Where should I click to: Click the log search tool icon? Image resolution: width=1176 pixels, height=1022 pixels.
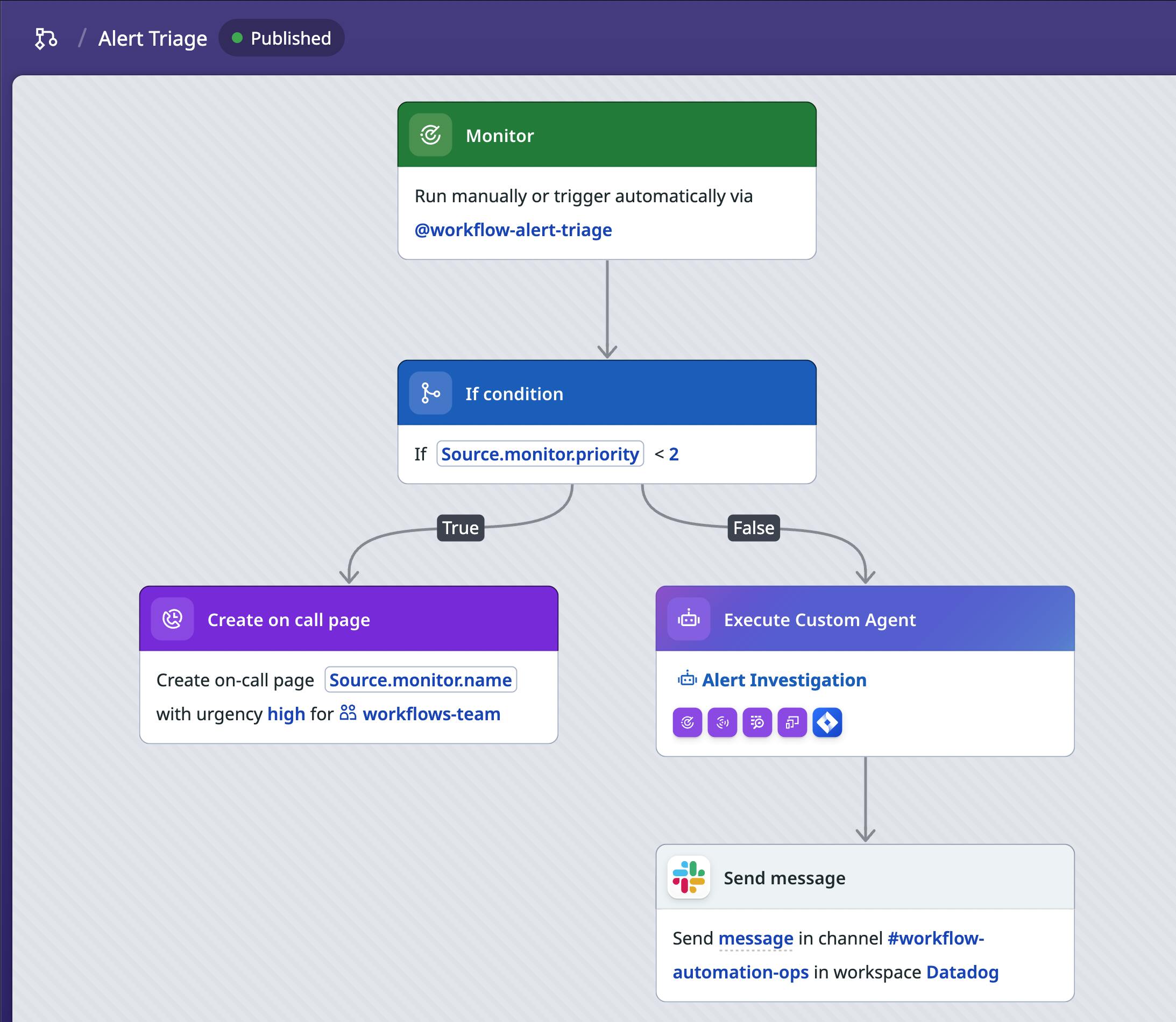pyautogui.click(x=757, y=722)
